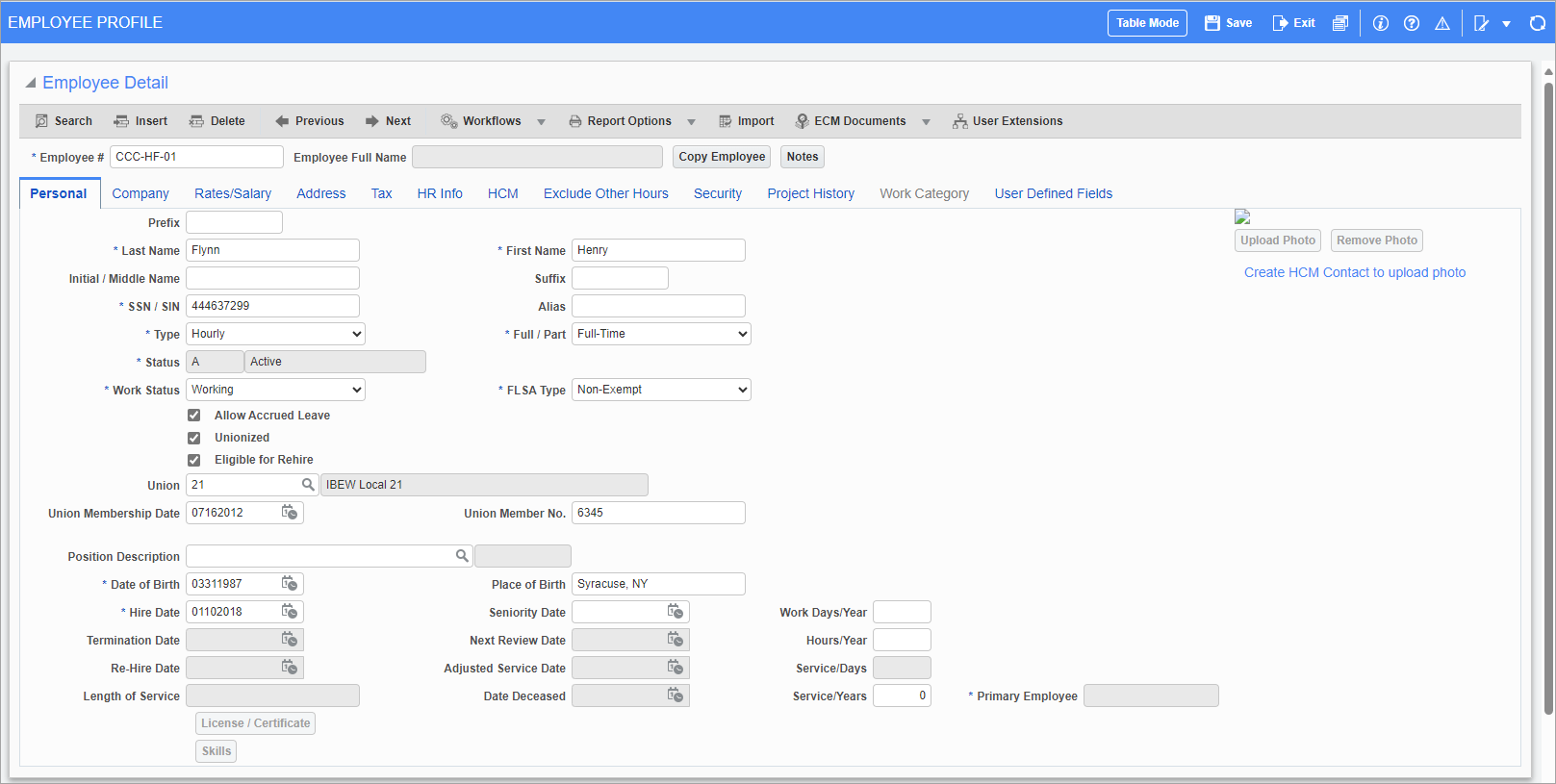Click the Notes button
The image size is (1556, 784).
pos(803,157)
